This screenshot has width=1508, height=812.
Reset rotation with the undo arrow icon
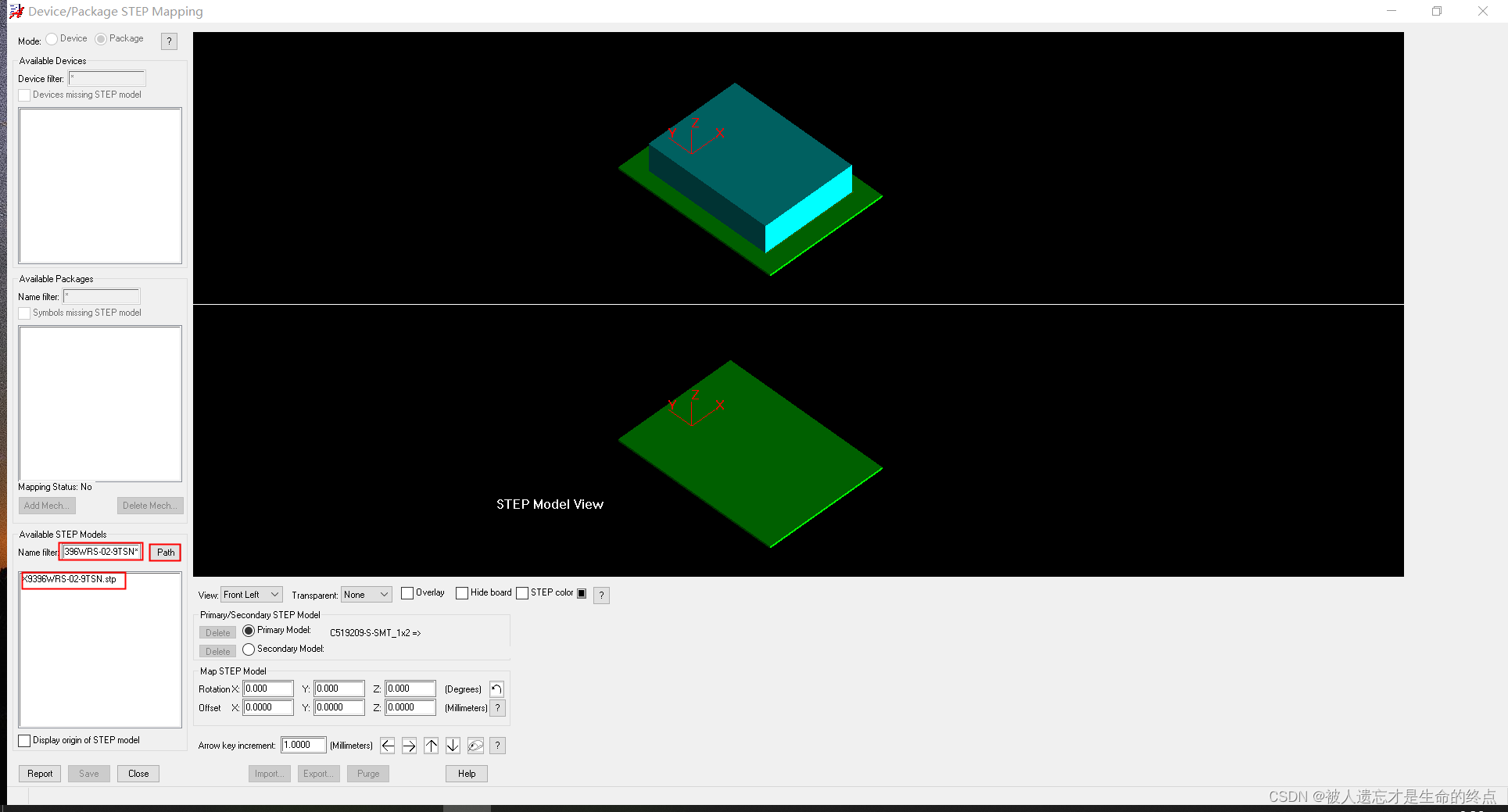point(496,689)
